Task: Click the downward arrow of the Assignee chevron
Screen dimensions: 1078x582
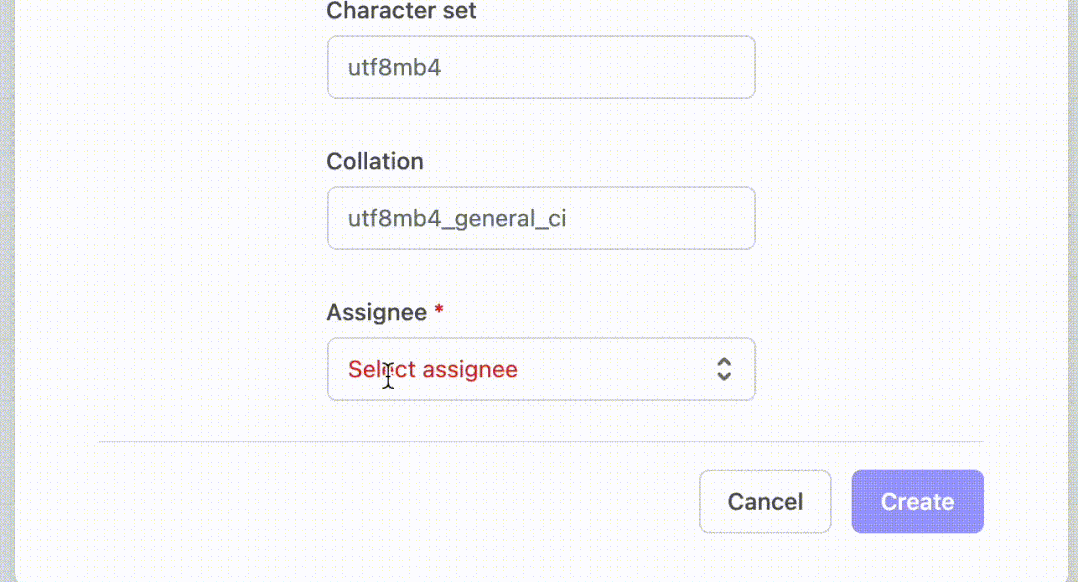Action: [724, 377]
